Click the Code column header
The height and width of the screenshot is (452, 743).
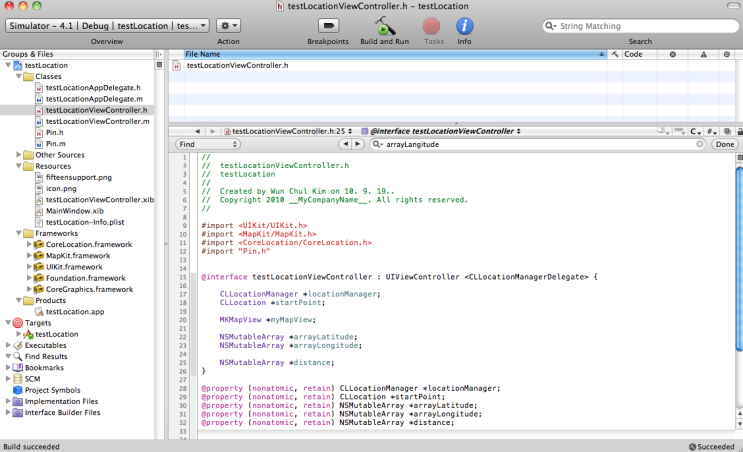pyautogui.click(x=639, y=54)
